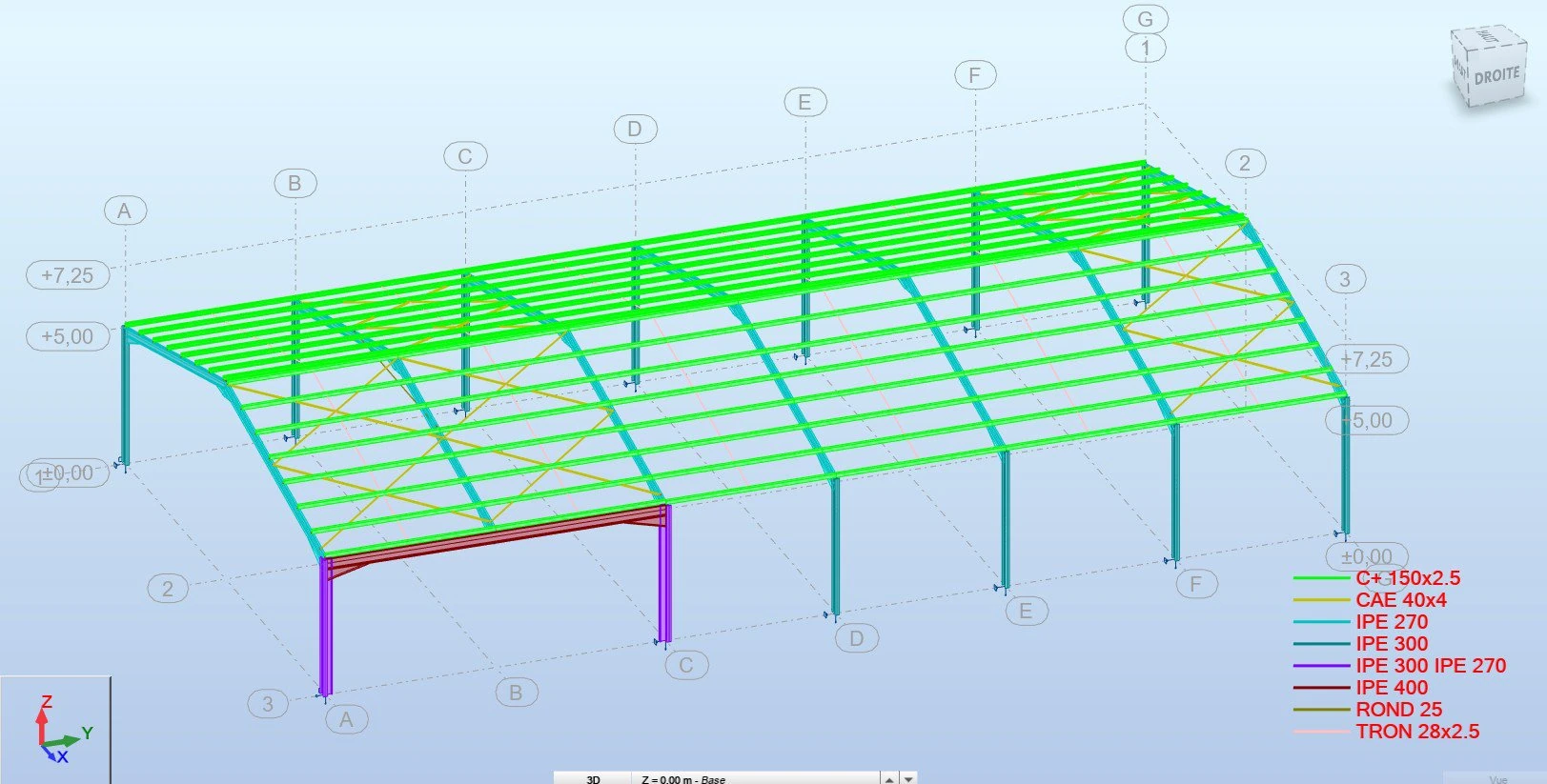1547x784 pixels.
Task: Click the DROITE face of the view cube
Action: coord(1497,76)
